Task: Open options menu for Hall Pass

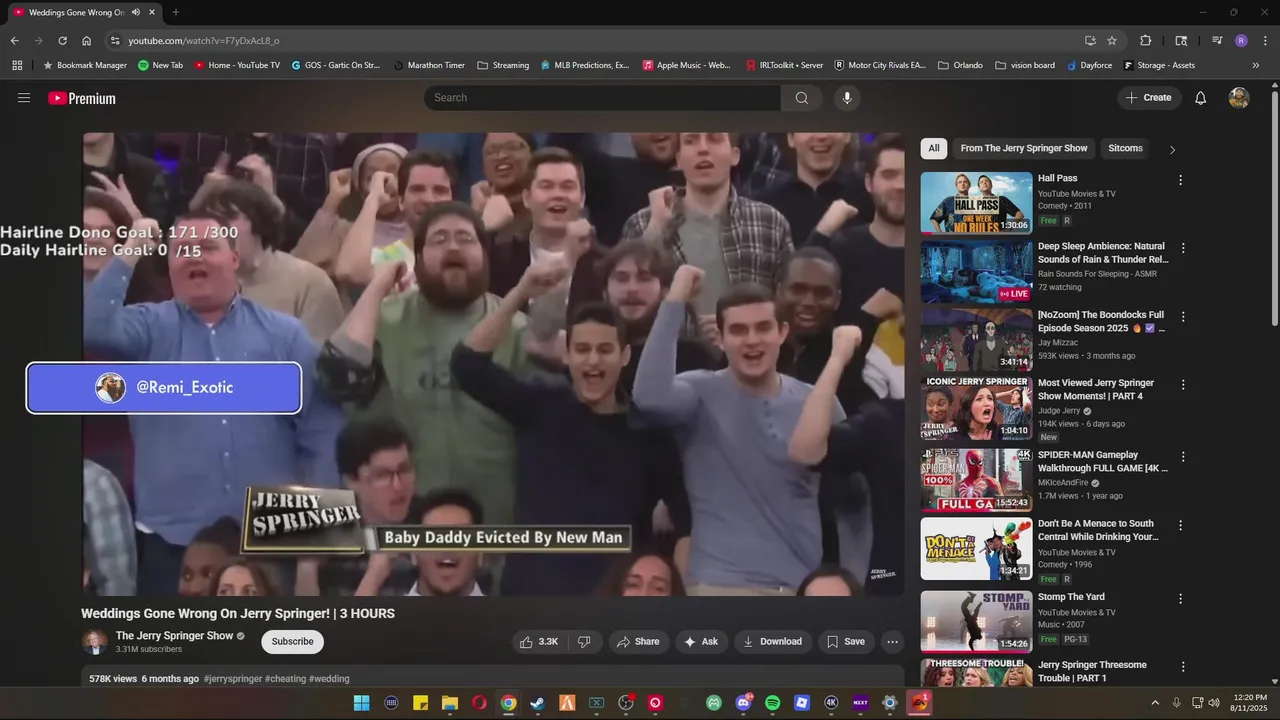Action: point(1181,180)
